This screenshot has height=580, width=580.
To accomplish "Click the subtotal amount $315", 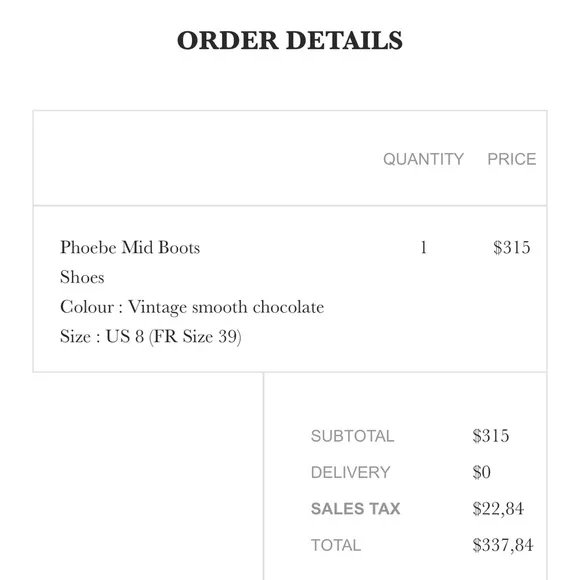I will click(491, 436).
